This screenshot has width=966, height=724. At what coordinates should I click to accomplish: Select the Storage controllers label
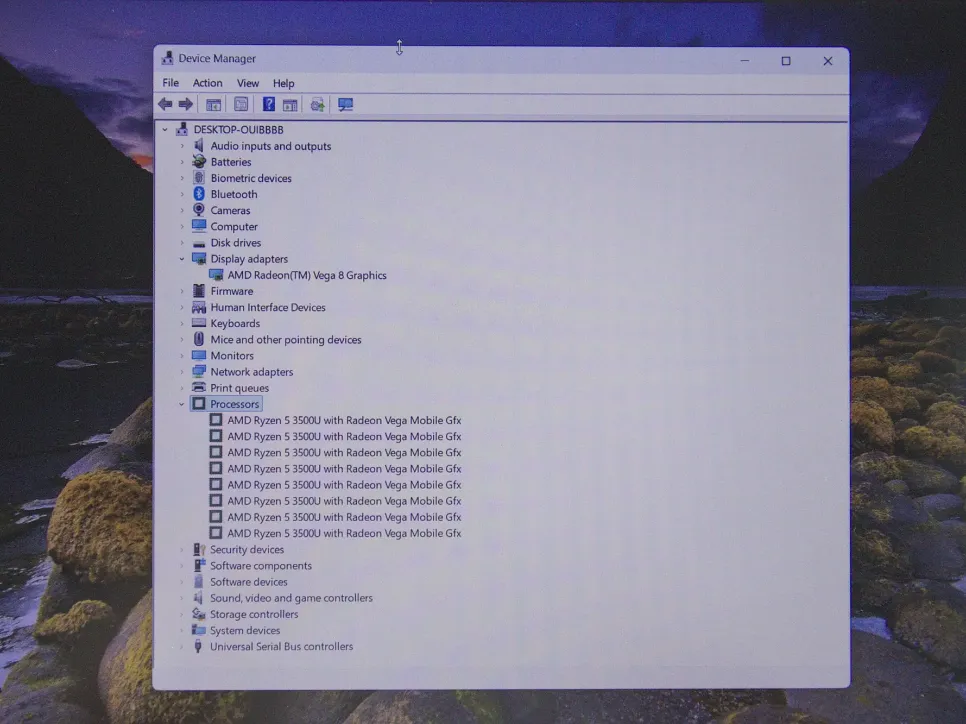point(254,614)
